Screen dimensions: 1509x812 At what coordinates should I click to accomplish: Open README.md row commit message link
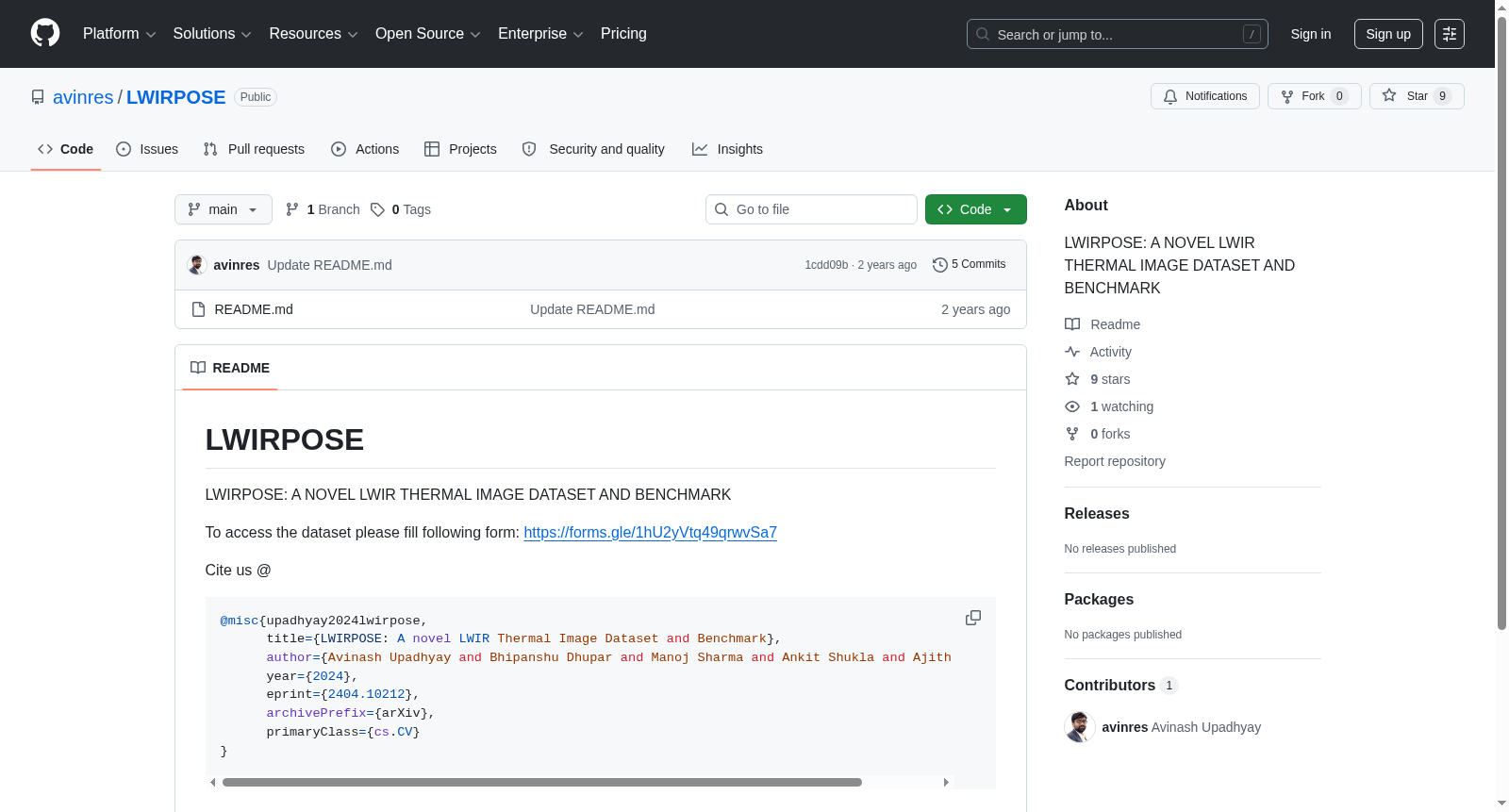point(592,309)
